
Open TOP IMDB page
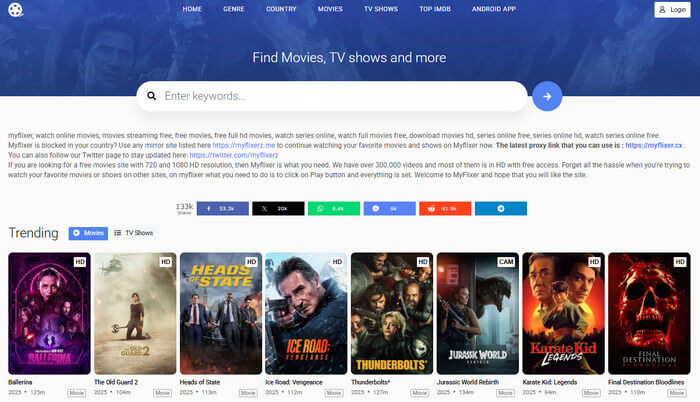point(435,9)
